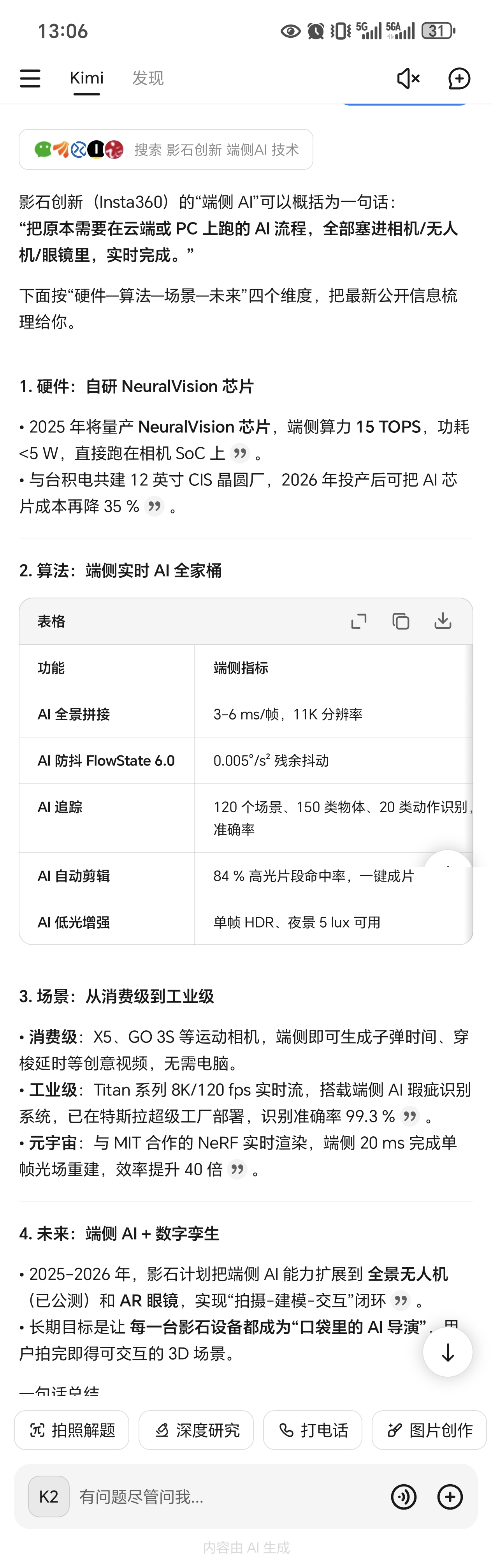
Task: Open the voice input icon
Action: pyautogui.click(x=404, y=1497)
